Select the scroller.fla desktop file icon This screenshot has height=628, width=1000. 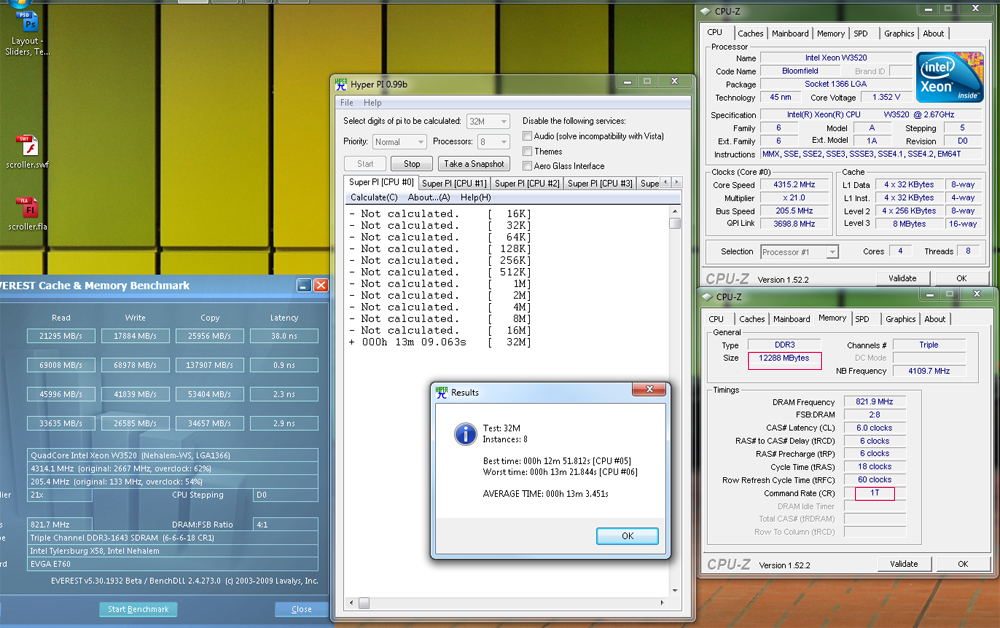tap(27, 214)
